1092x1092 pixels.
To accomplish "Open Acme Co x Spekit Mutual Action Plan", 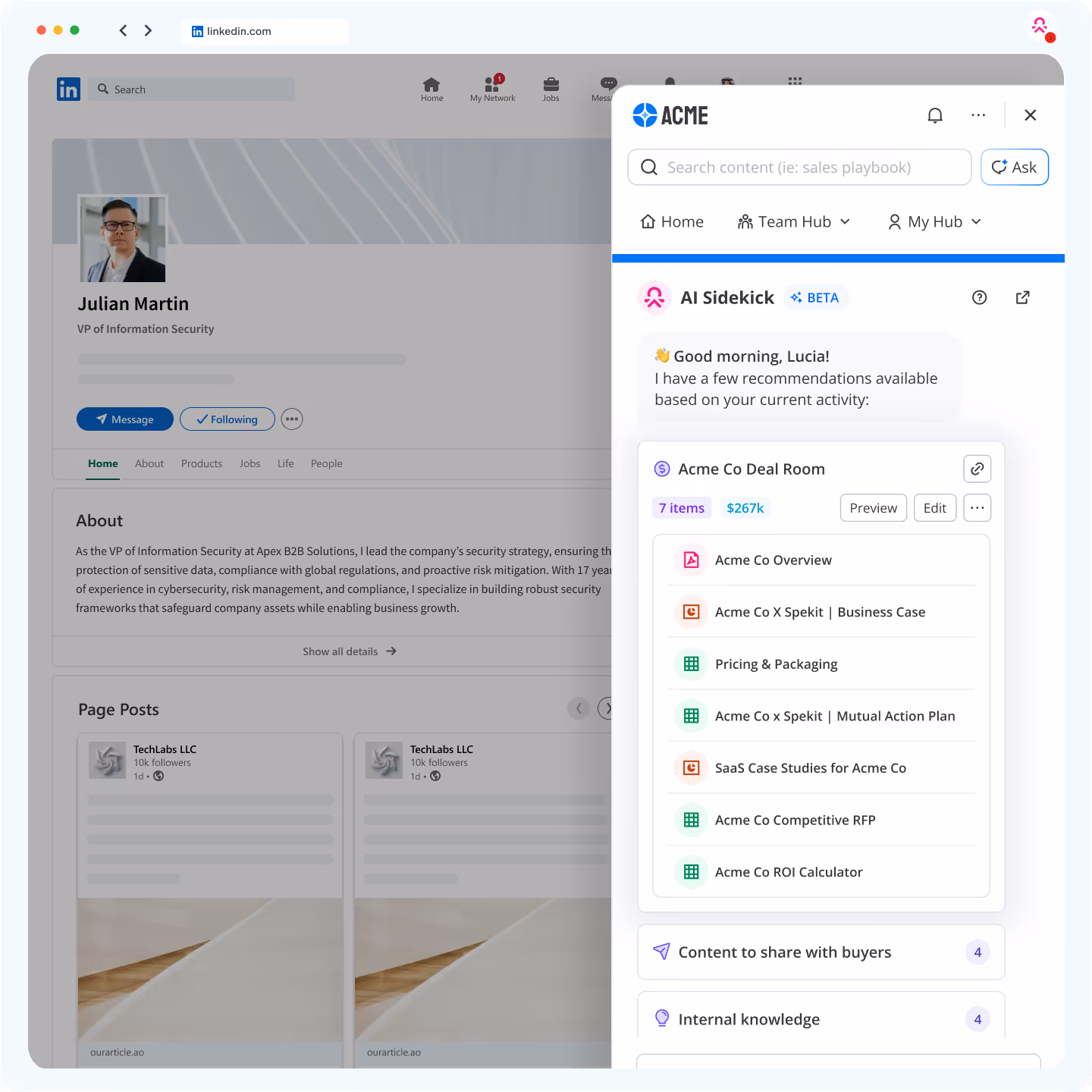I will click(821, 716).
